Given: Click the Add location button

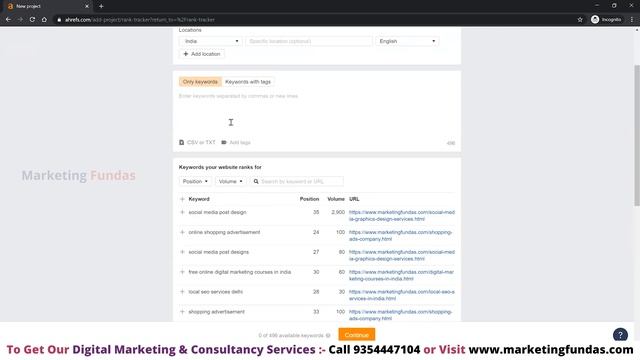Looking at the screenshot, I should coord(202,54).
